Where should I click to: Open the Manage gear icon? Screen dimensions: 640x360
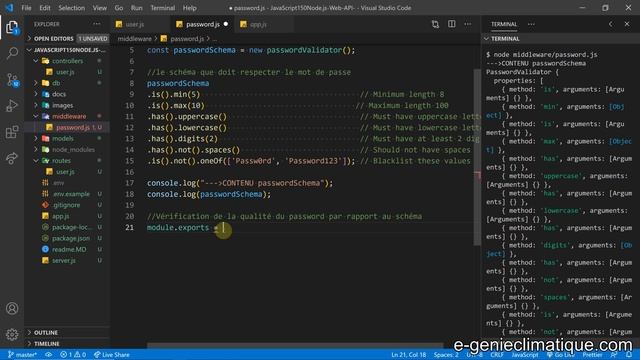click(12, 334)
